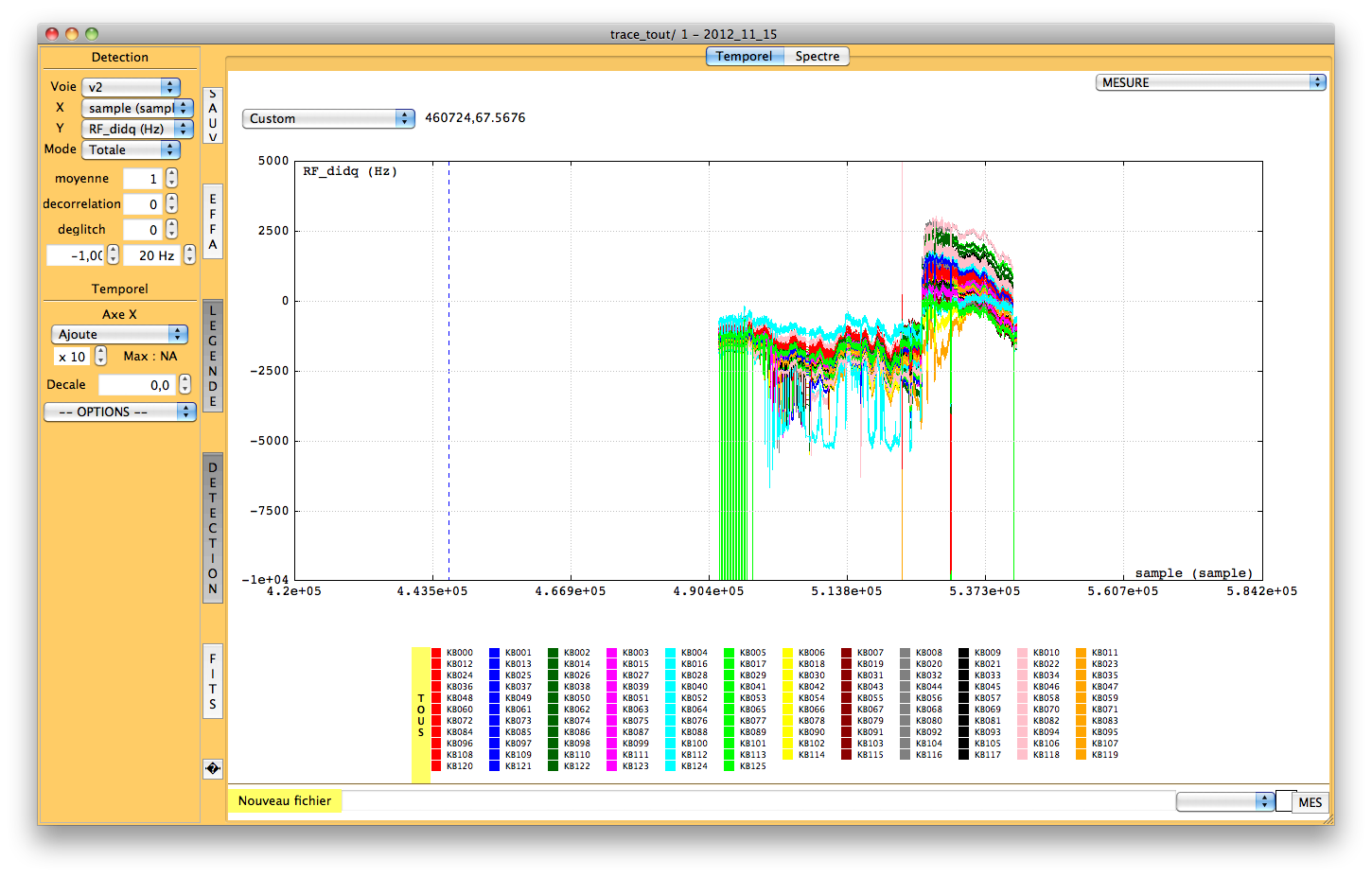The height and width of the screenshot is (877, 1372).
Task: Switch to the Spectre tab
Action: pyautogui.click(x=817, y=57)
